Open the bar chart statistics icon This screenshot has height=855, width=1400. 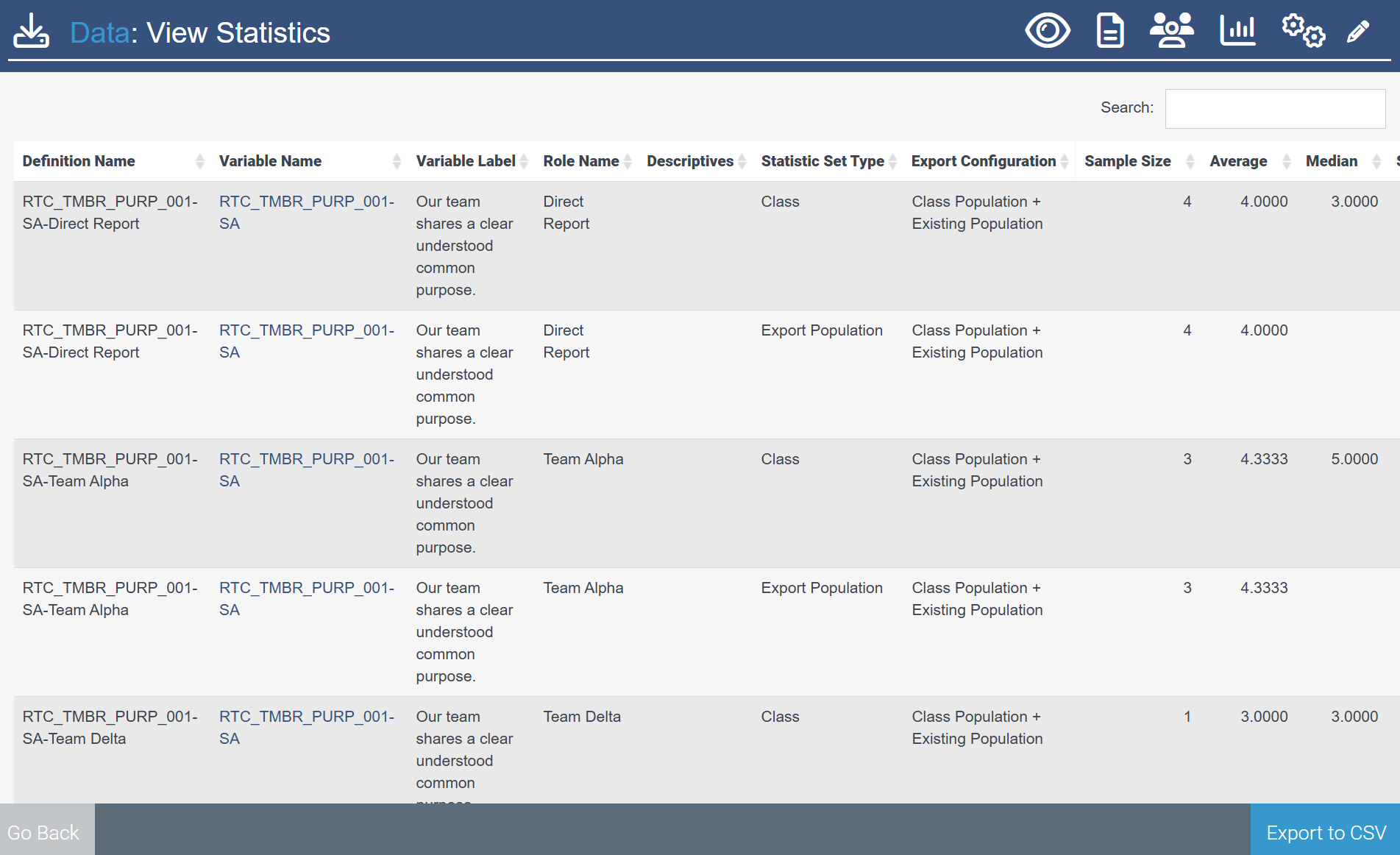pos(1237,31)
